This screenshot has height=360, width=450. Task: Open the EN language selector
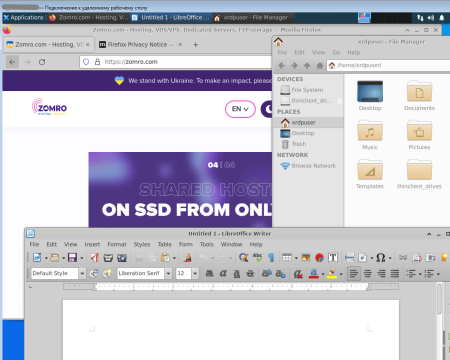coord(240,109)
